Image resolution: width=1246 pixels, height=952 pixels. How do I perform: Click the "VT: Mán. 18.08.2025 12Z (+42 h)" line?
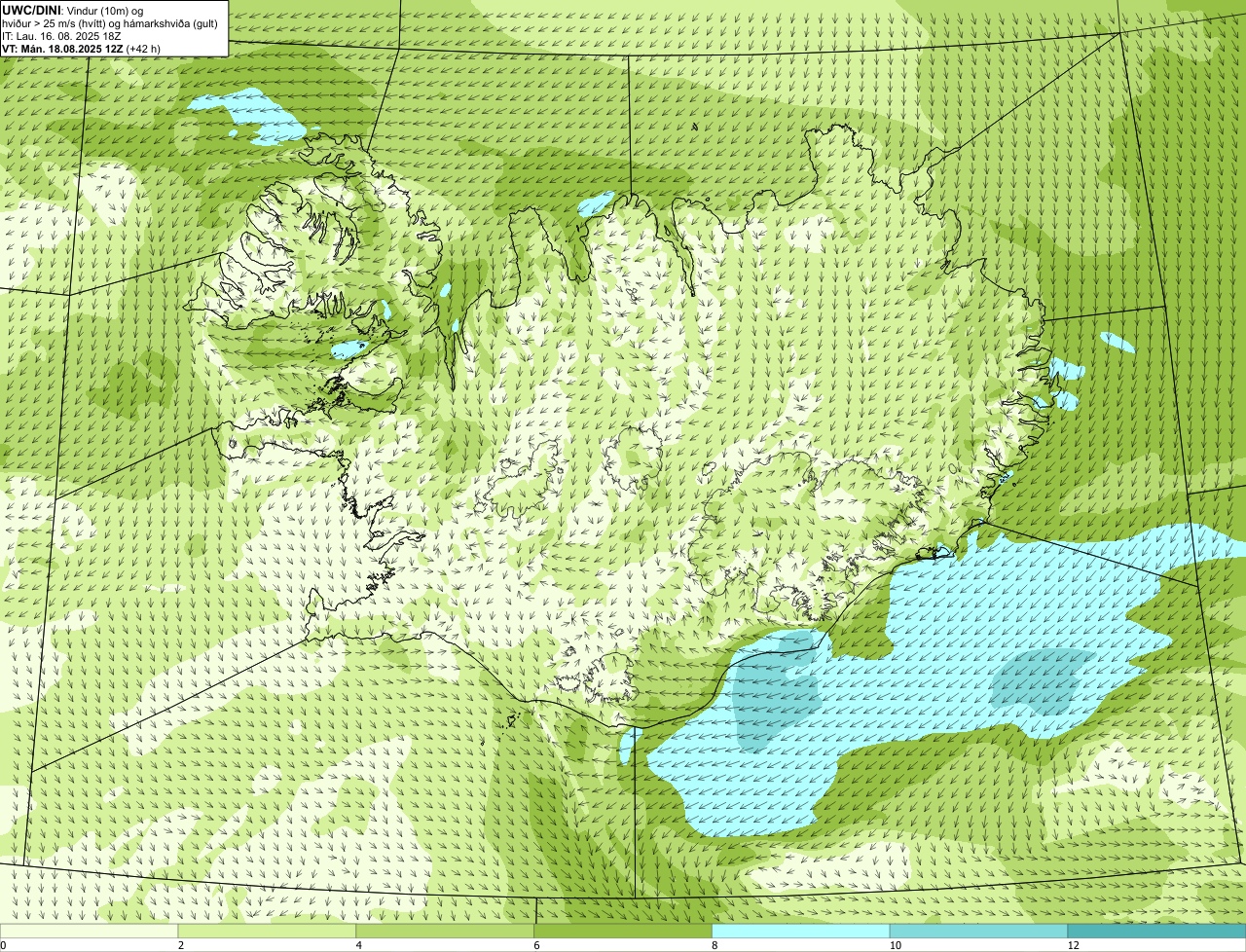(81, 48)
